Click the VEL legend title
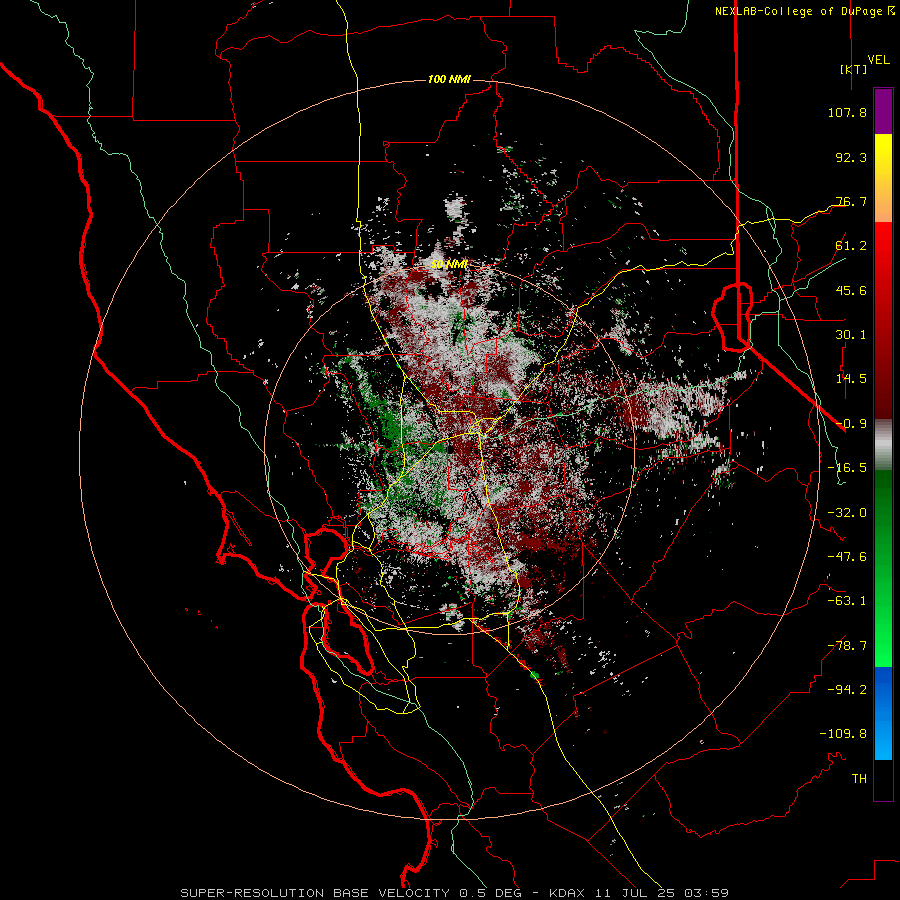Viewport: 900px width, 900px height. tap(878, 60)
